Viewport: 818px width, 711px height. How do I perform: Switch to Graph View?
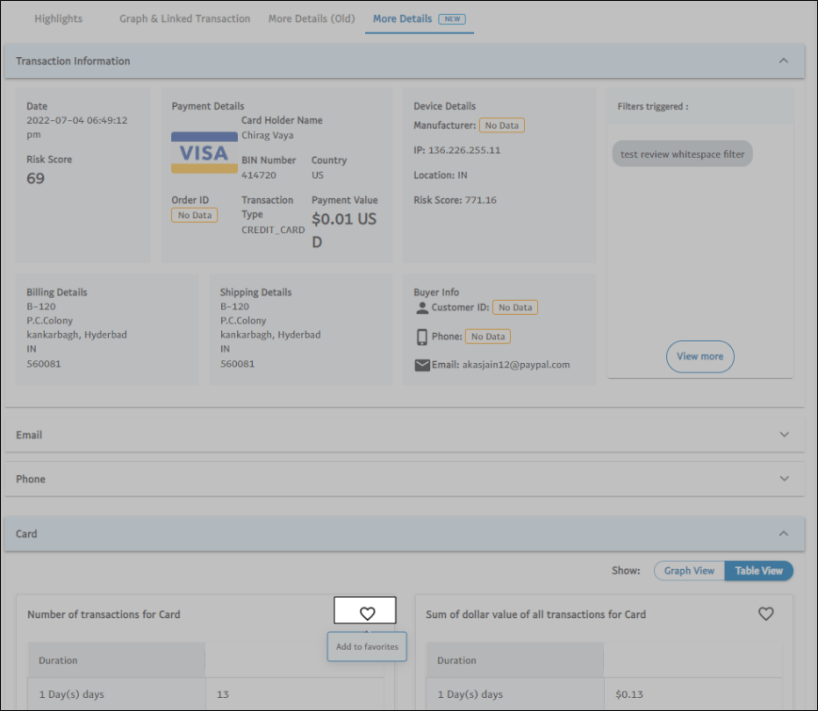tap(689, 571)
